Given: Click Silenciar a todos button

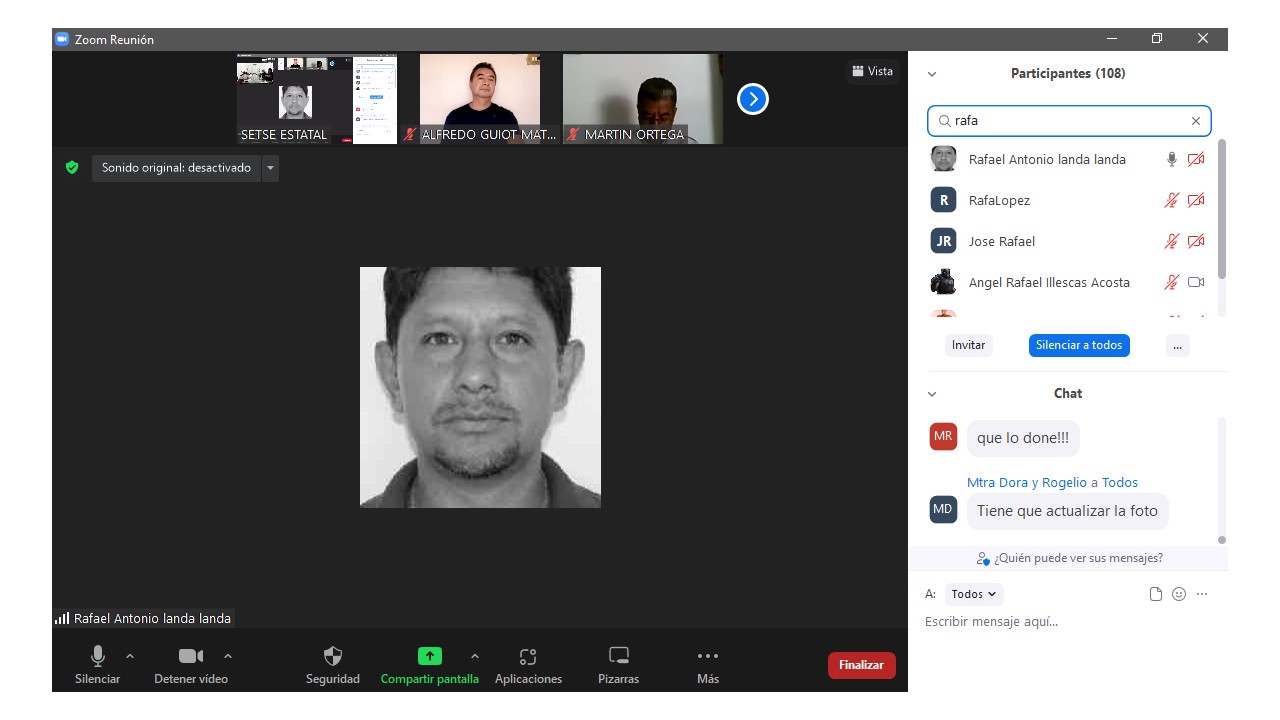Looking at the screenshot, I should (x=1079, y=345).
